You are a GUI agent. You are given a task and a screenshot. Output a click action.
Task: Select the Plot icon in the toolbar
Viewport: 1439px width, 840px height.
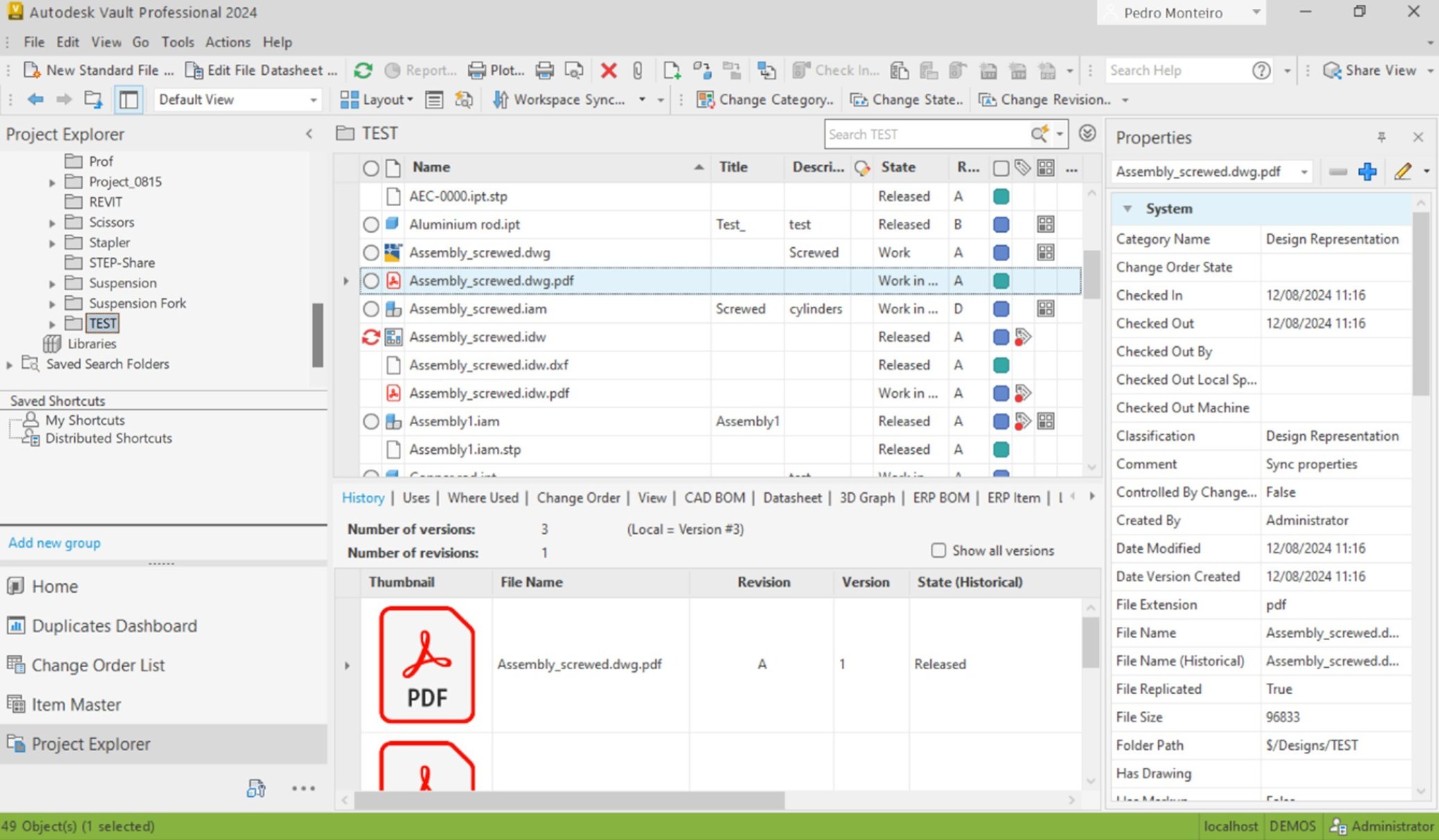[x=476, y=70]
